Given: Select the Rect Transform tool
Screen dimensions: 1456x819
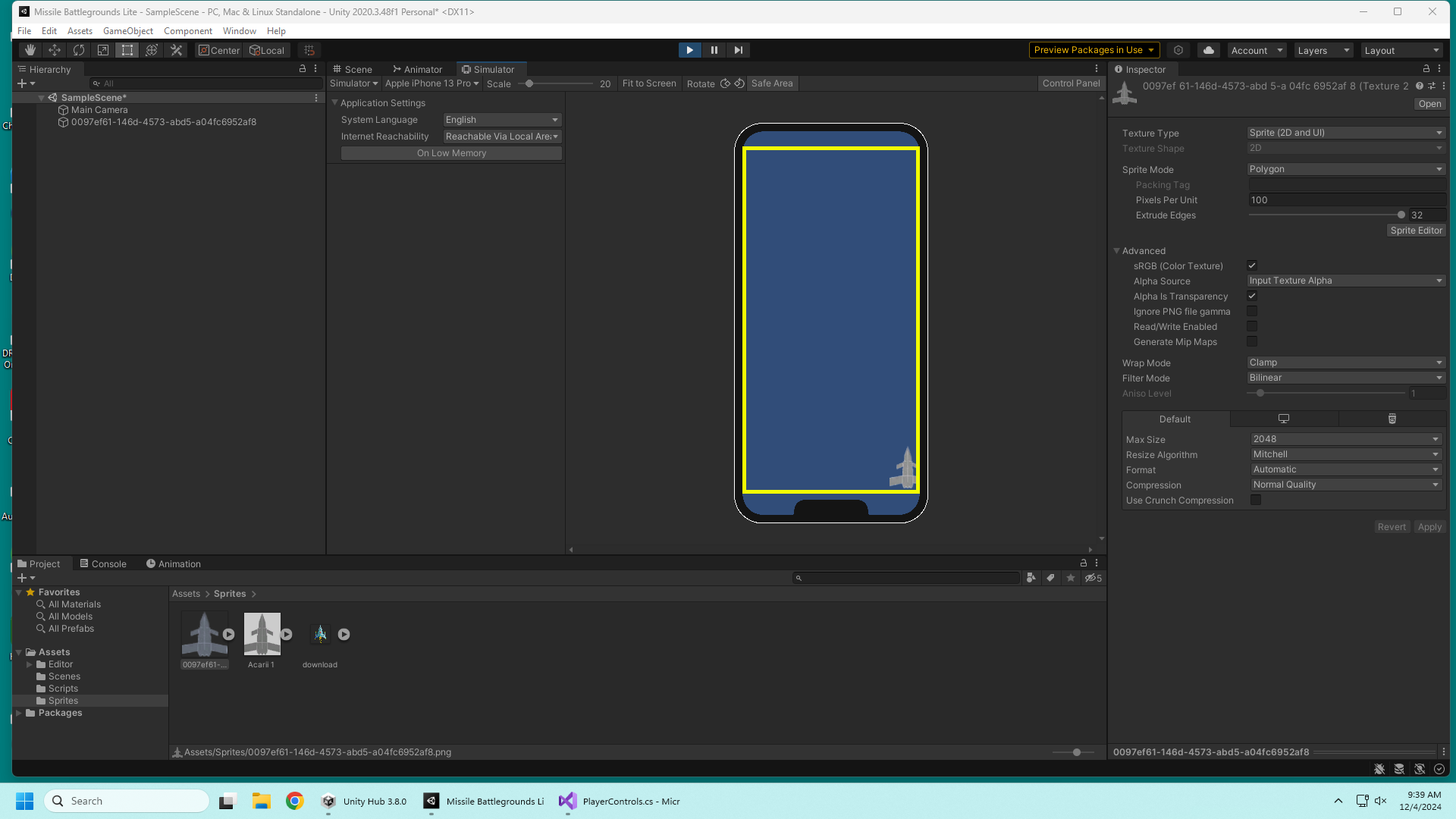Looking at the screenshot, I should click(127, 50).
